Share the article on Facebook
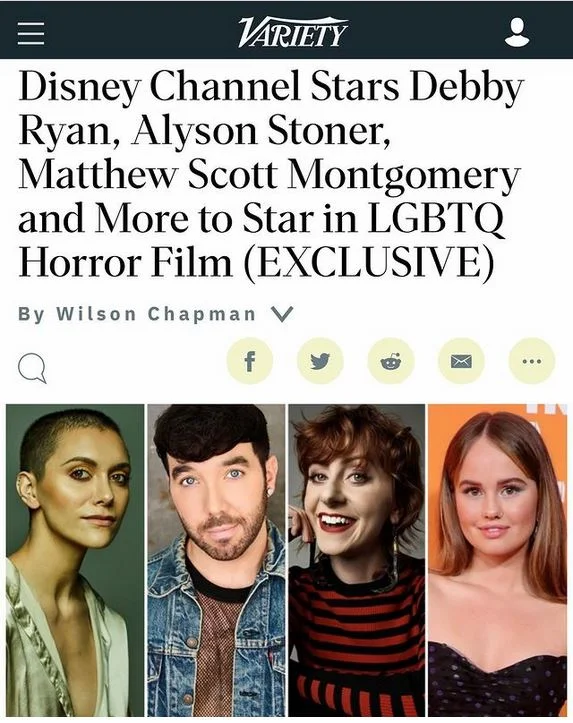This screenshot has height=723, width=573. 249,361
